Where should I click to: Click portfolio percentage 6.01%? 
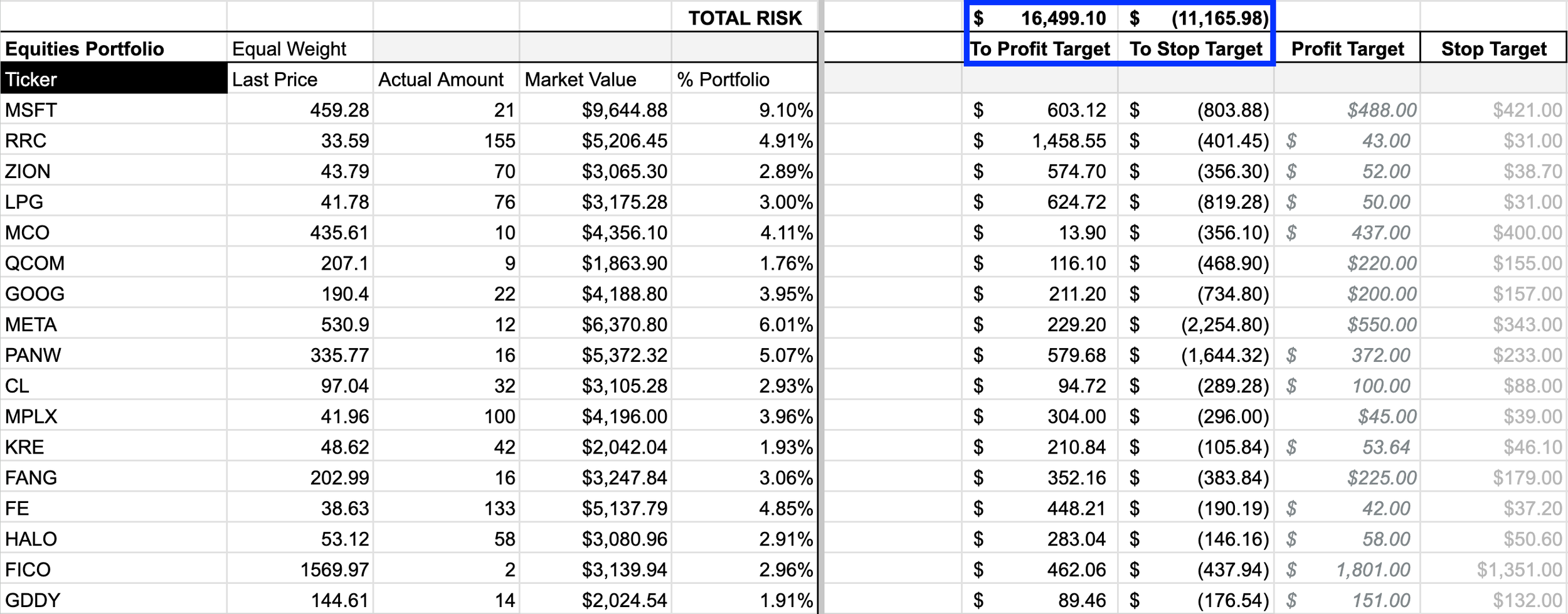point(744,324)
